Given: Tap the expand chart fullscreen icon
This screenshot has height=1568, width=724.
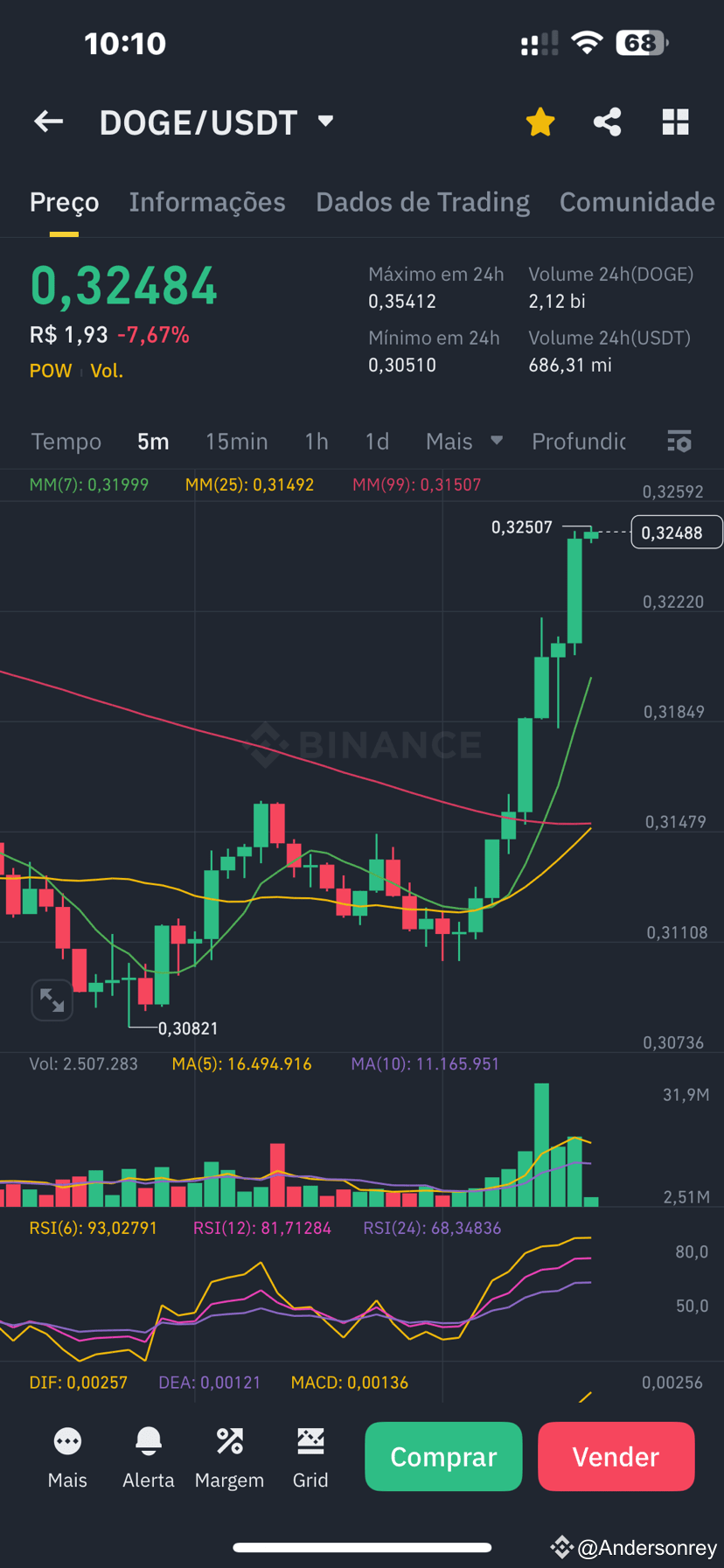Looking at the screenshot, I should [x=52, y=1000].
